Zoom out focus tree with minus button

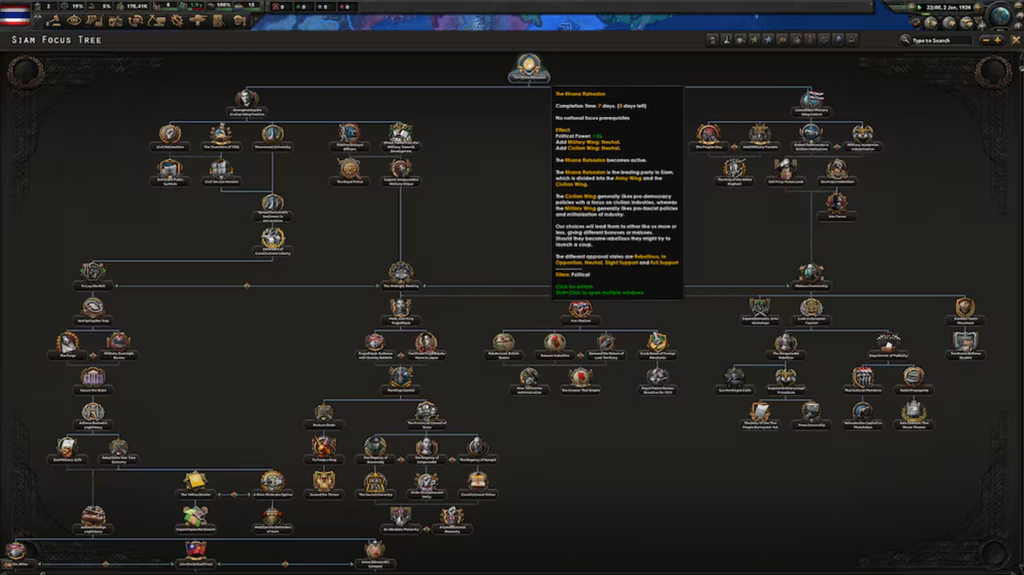pyautogui.click(x=985, y=41)
